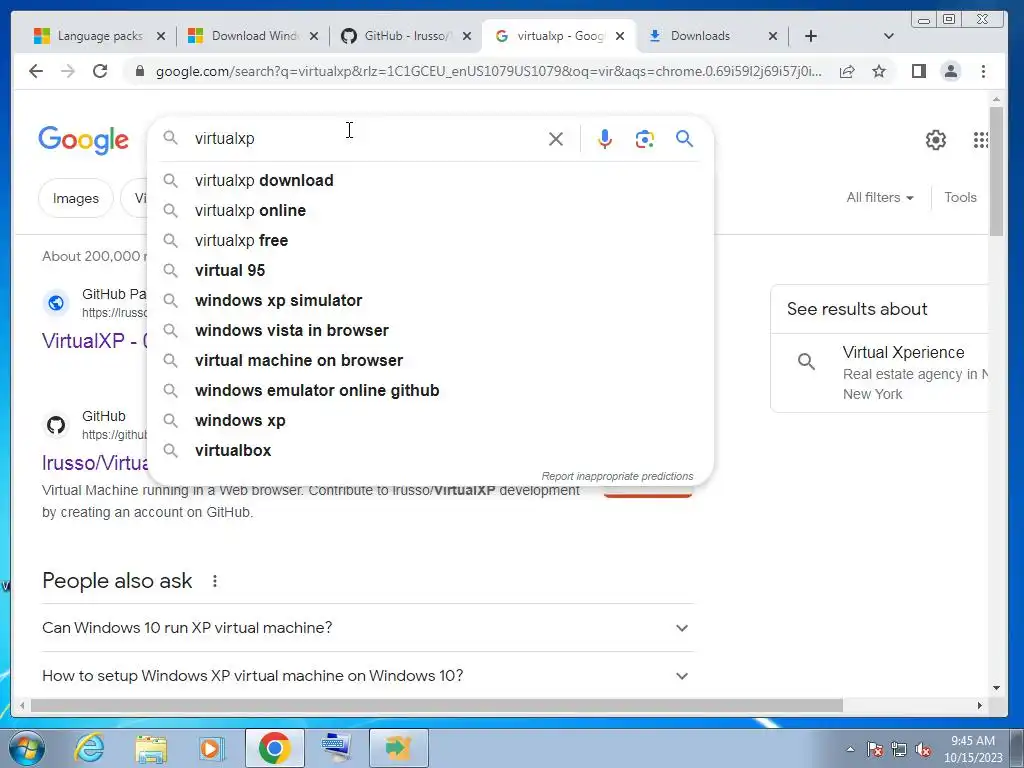
Task: Open the network tray icon
Action: click(x=899, y=749)
